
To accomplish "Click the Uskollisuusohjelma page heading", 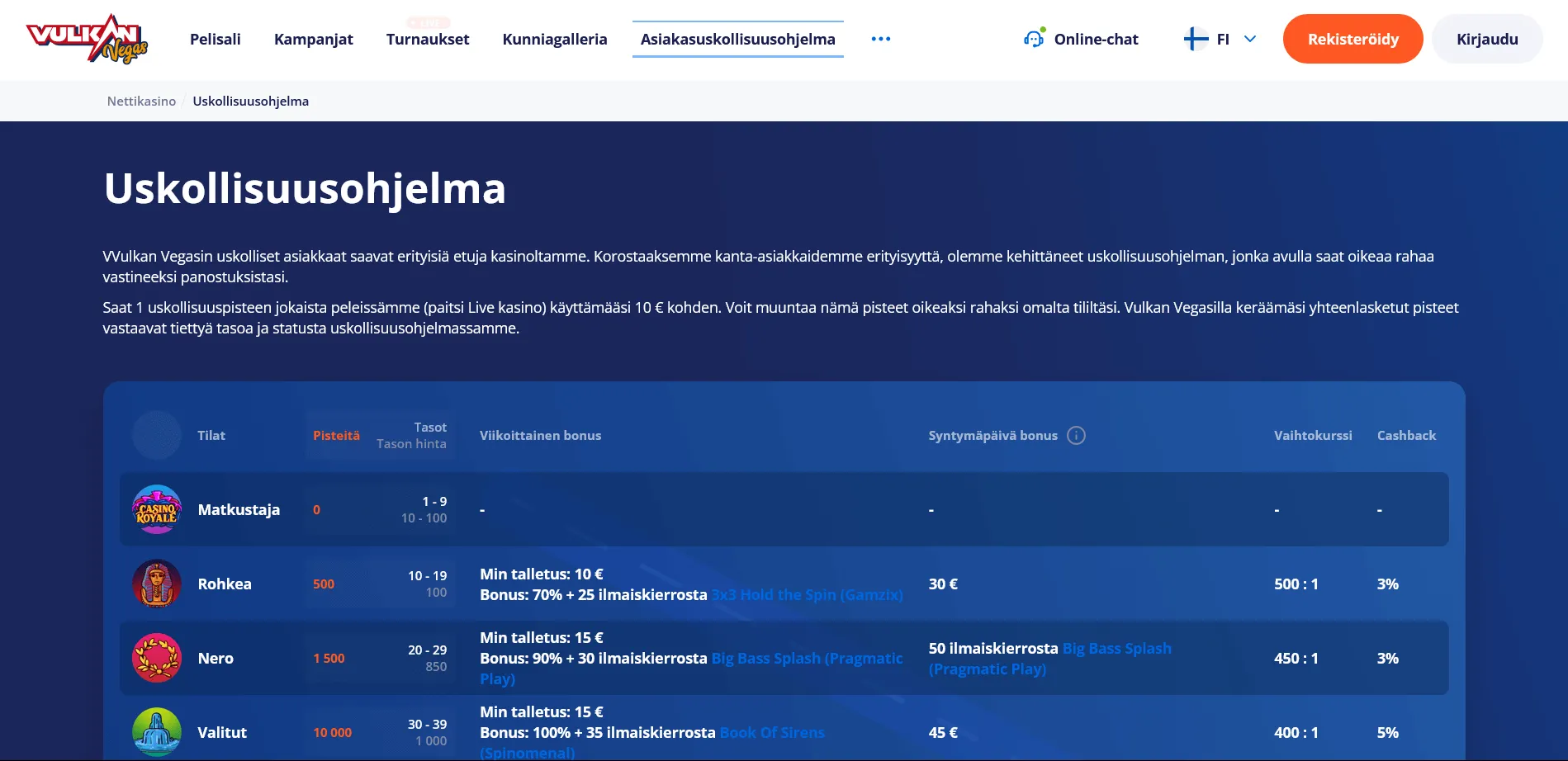I will [x=305, y=188].
